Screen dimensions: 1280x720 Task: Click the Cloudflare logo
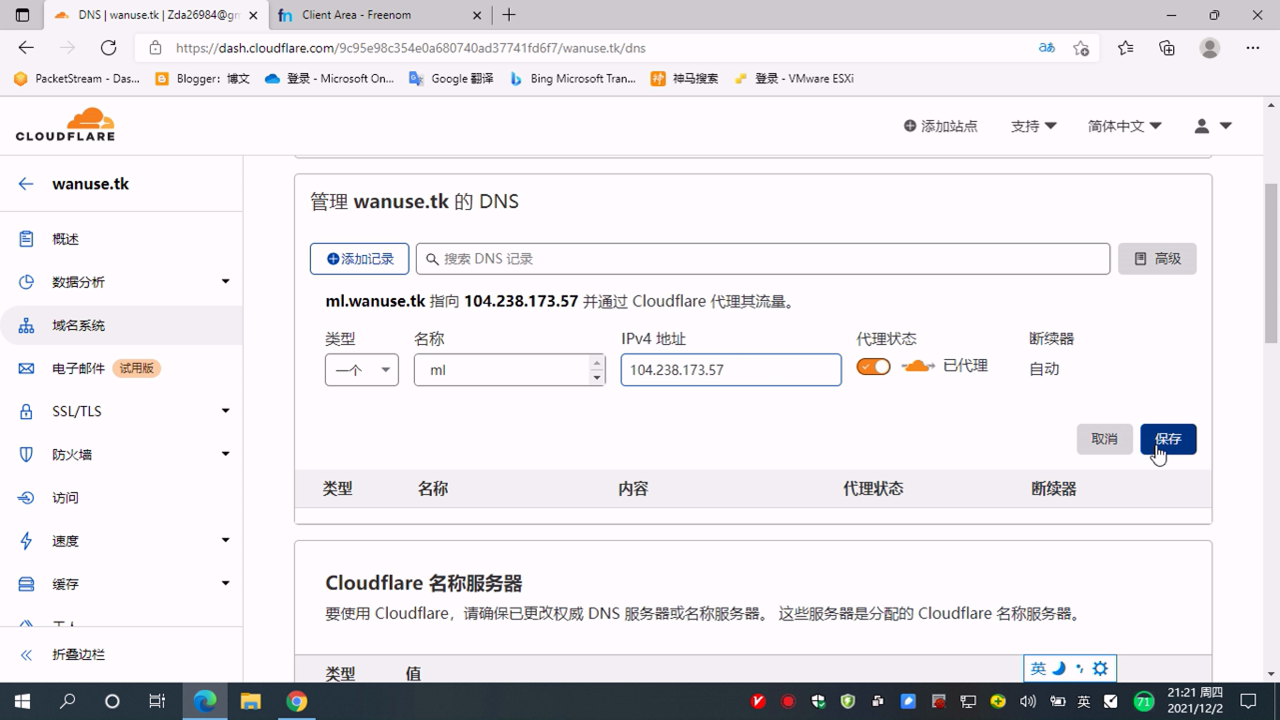(x=65, y=123)
